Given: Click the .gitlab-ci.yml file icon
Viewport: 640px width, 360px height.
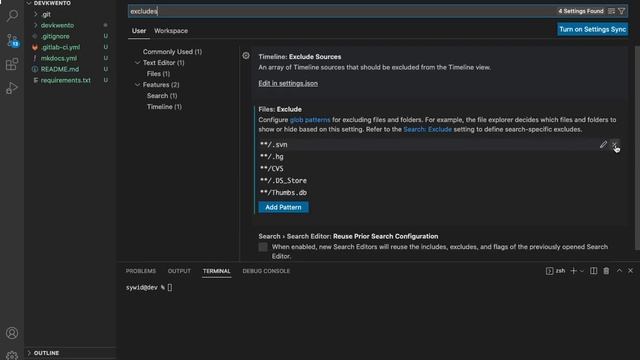Looking at the screenshot, I should [35, 47].
